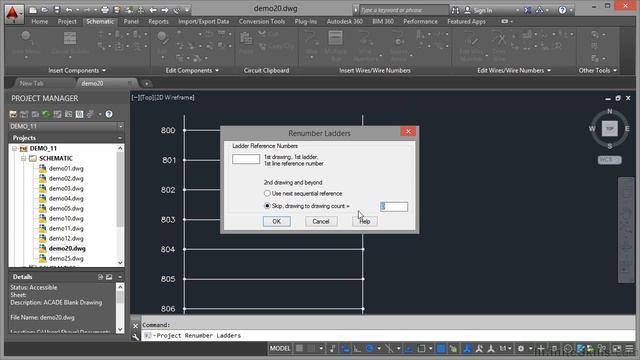The height and width of the screenshot is (360, 640).
Task: Click the command line customize wrench icon
Action: click(136, 337)
